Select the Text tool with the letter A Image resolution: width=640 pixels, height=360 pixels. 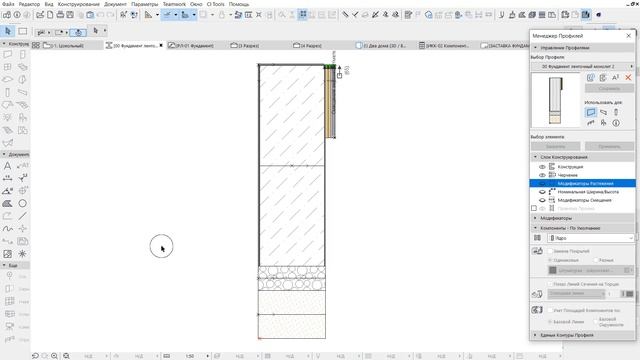[8, 165]
